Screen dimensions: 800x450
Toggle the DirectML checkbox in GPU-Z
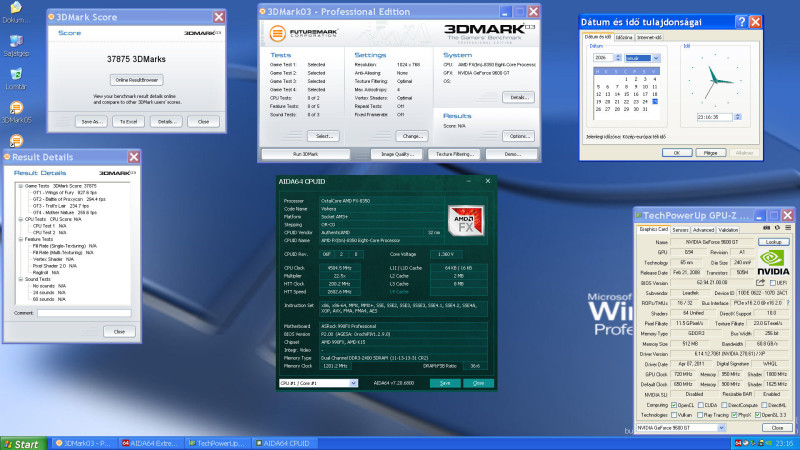[x=764, y=405]
